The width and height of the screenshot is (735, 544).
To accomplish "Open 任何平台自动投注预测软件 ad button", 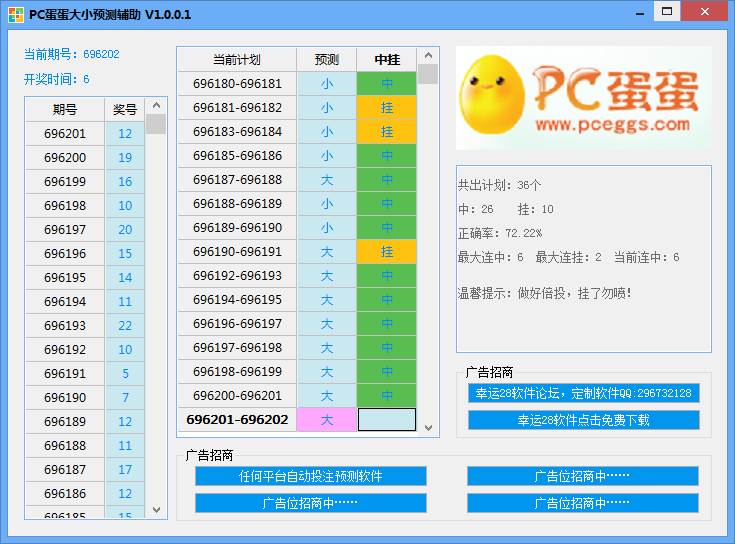I will (311, 476).
